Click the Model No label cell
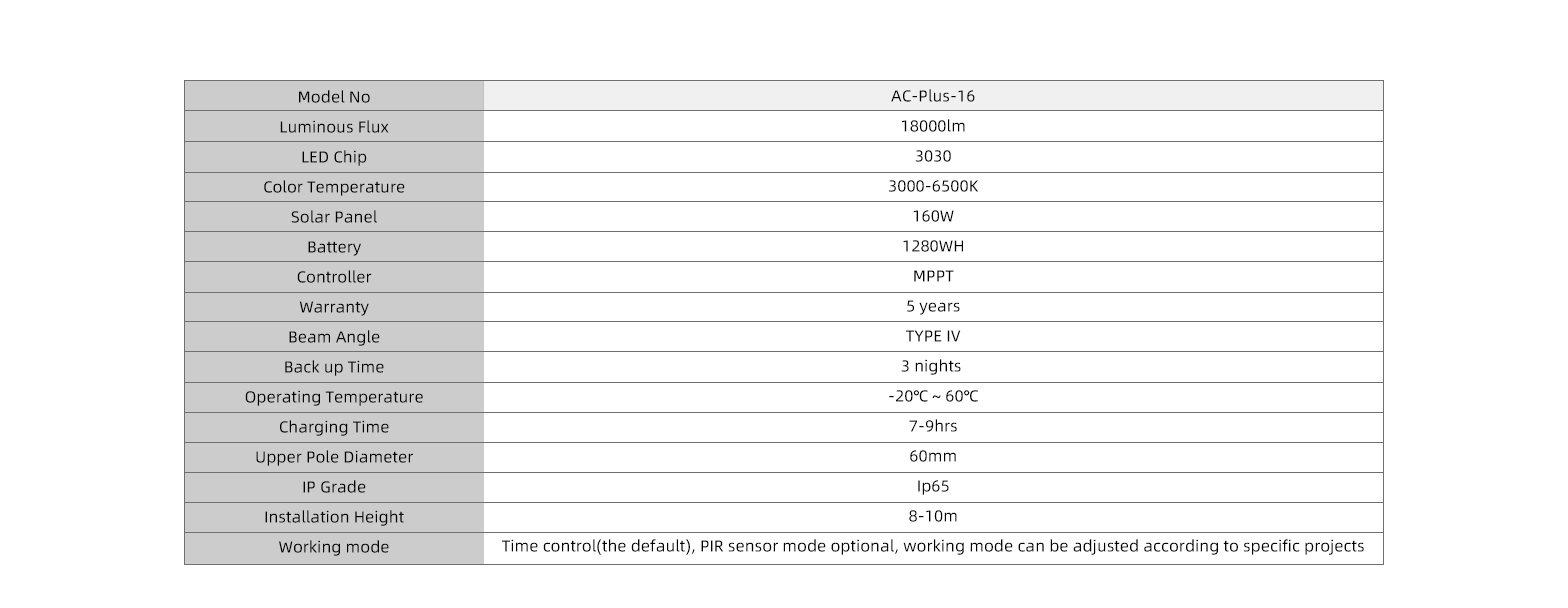 click(333, 97)
